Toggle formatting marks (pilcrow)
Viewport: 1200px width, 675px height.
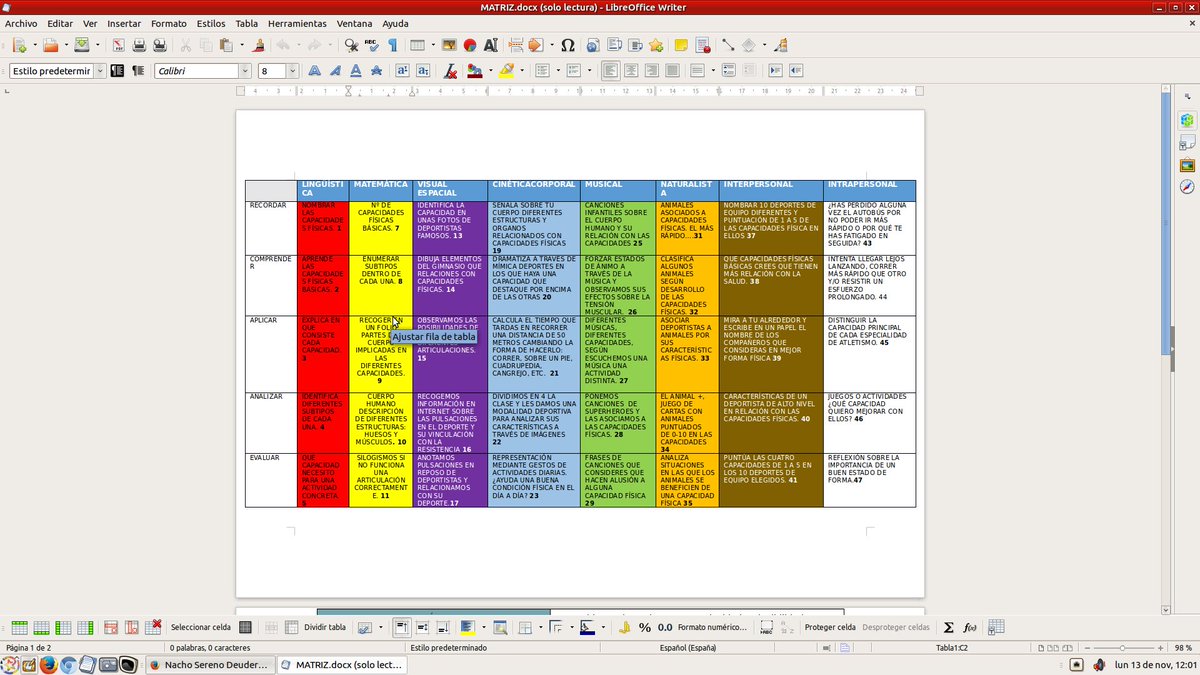(393, 45)
